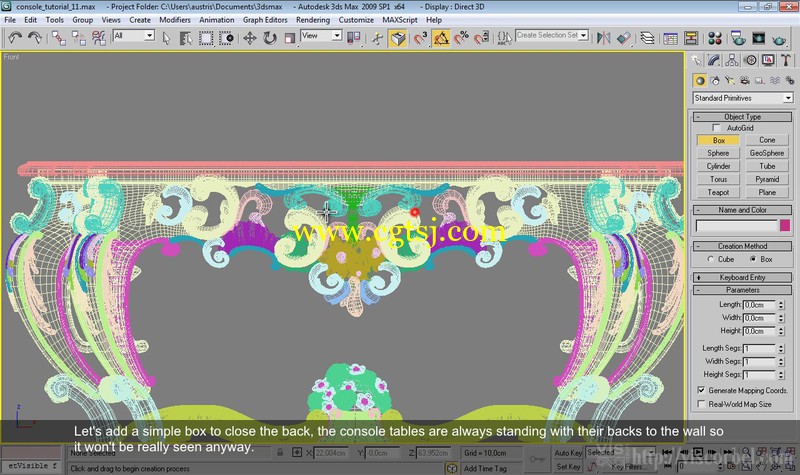Toggle the Set Key button
The image size is (800, 475).
567,466
